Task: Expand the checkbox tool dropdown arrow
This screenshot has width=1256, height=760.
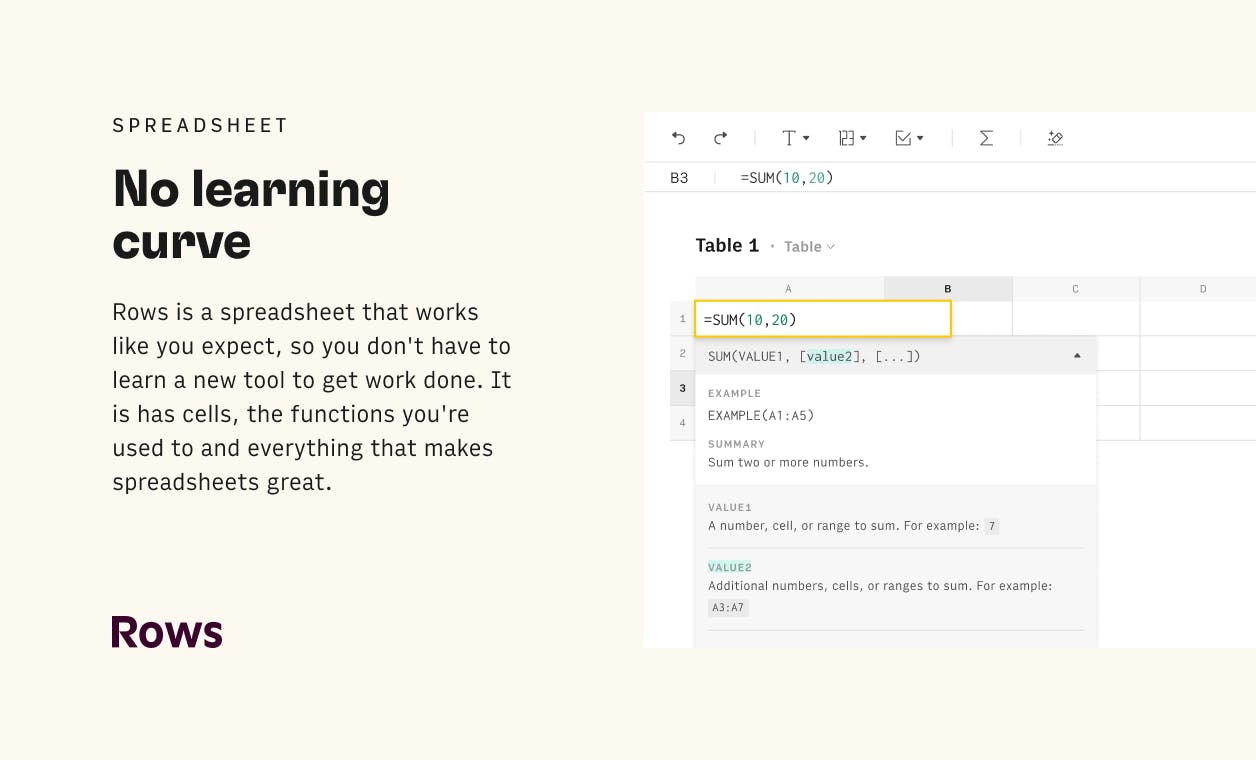Action: (920, 138)
